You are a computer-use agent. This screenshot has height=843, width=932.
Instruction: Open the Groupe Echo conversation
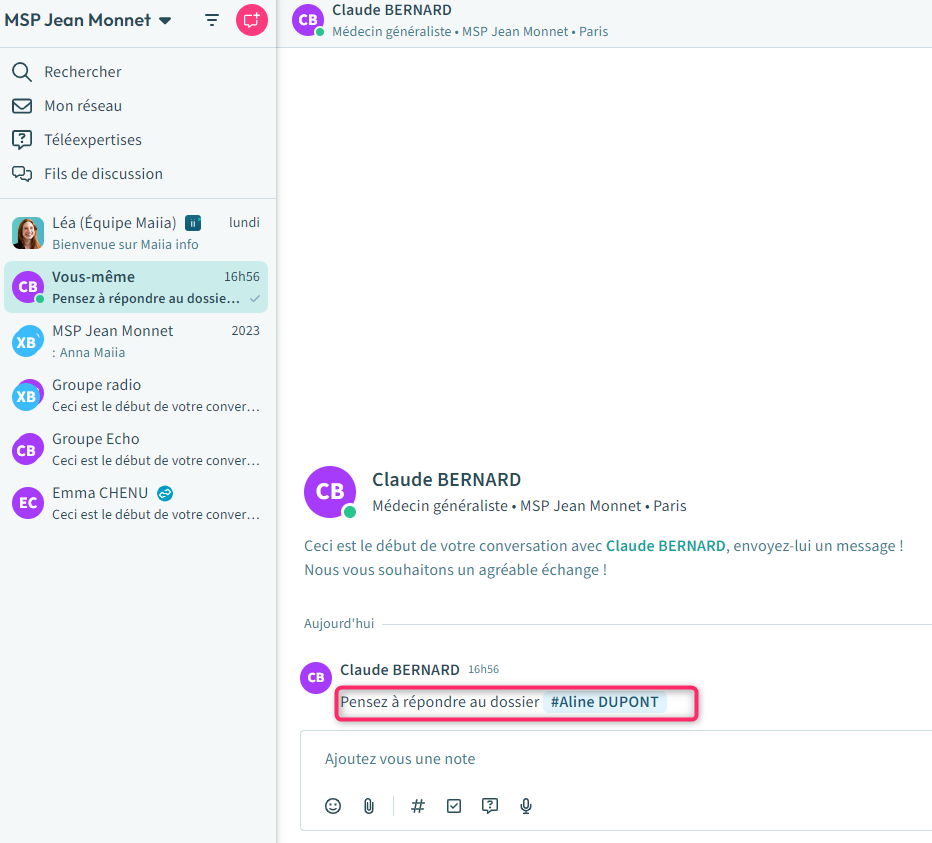pos(136,449)
